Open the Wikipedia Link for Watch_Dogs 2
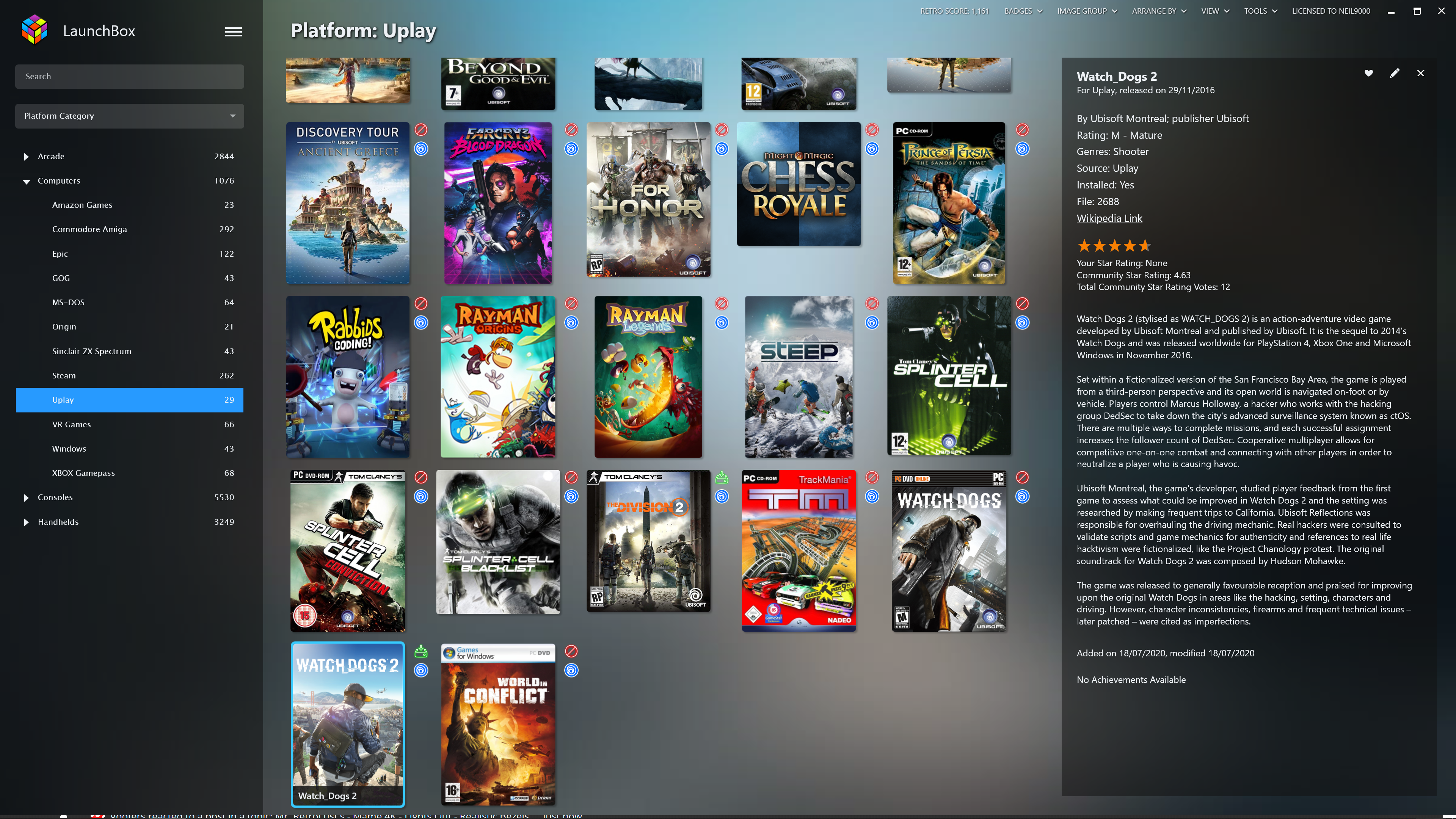This screenshot has height=819, width=1456. click(1109, 218)
